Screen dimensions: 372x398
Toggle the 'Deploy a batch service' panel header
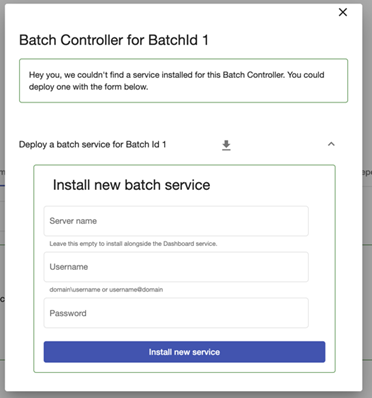tap(177, 145)
